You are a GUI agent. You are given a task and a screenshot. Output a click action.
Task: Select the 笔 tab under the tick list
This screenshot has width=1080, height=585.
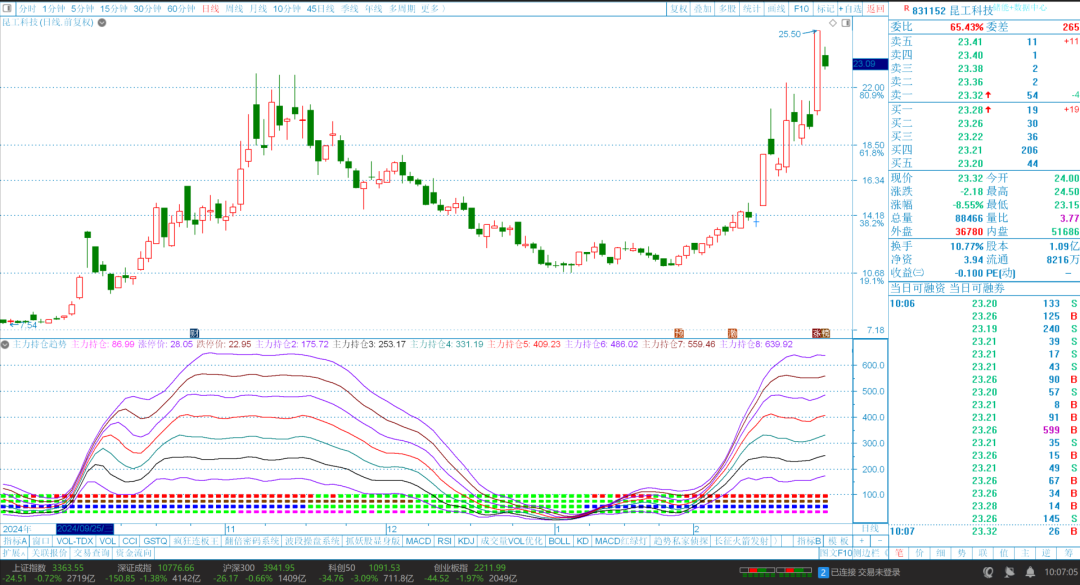pyautogui.click(x=899, y=553)
